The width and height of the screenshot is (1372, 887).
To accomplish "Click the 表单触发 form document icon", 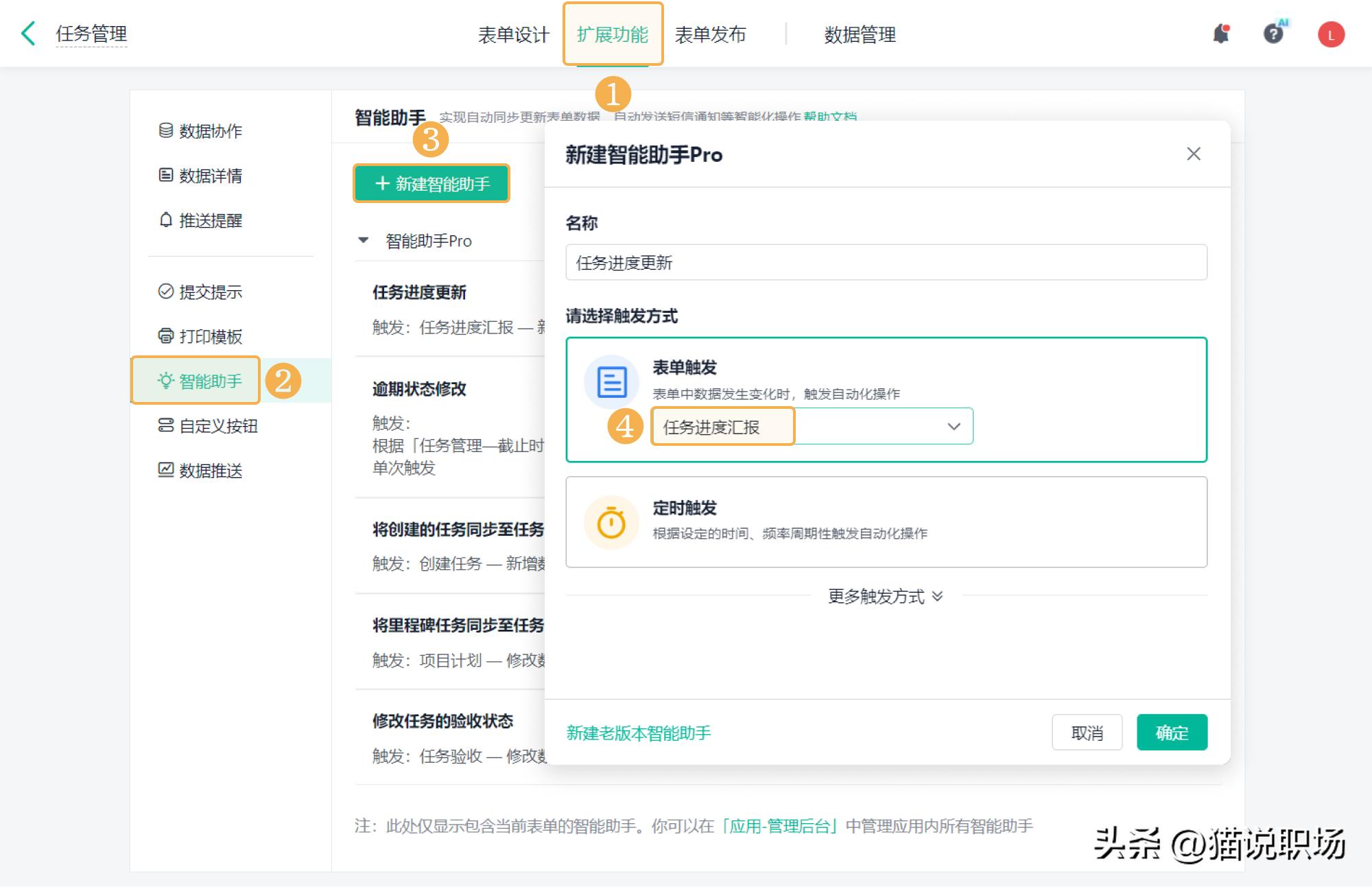I will (611, 381).
